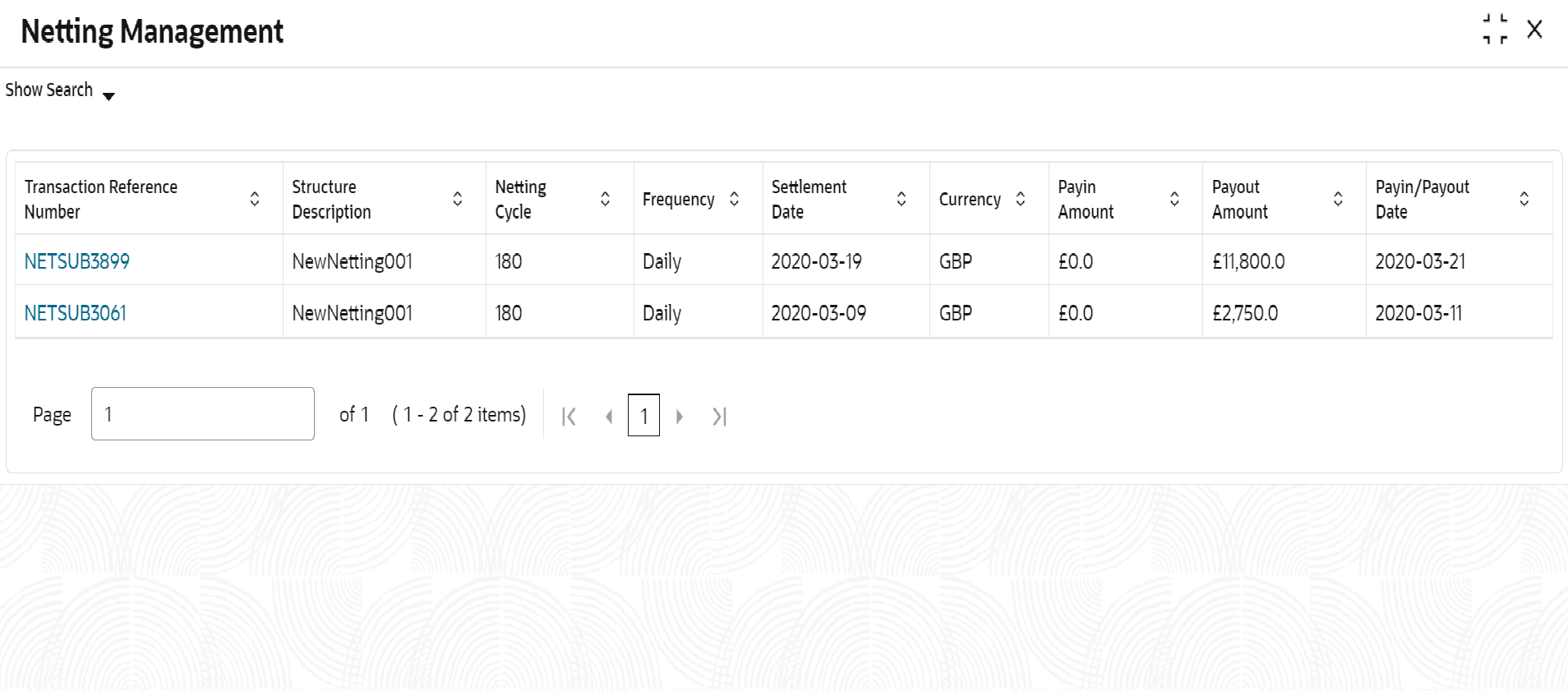Screen dimensions: 1568x691
Task: Expand the Show Search panel
Action: [x=59, y=90]
